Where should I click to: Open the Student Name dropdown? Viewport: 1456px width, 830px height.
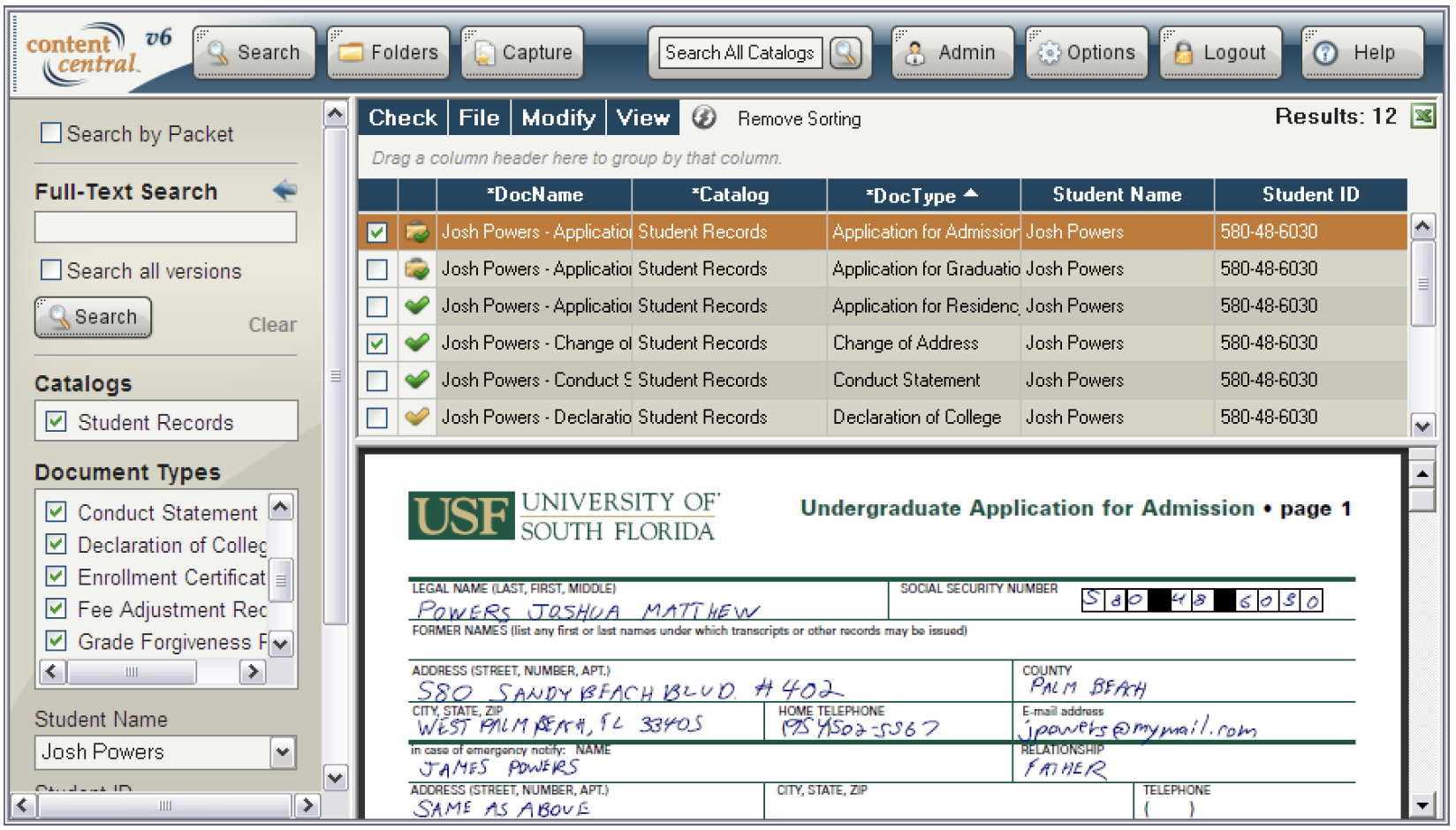(x=283, y=752)
